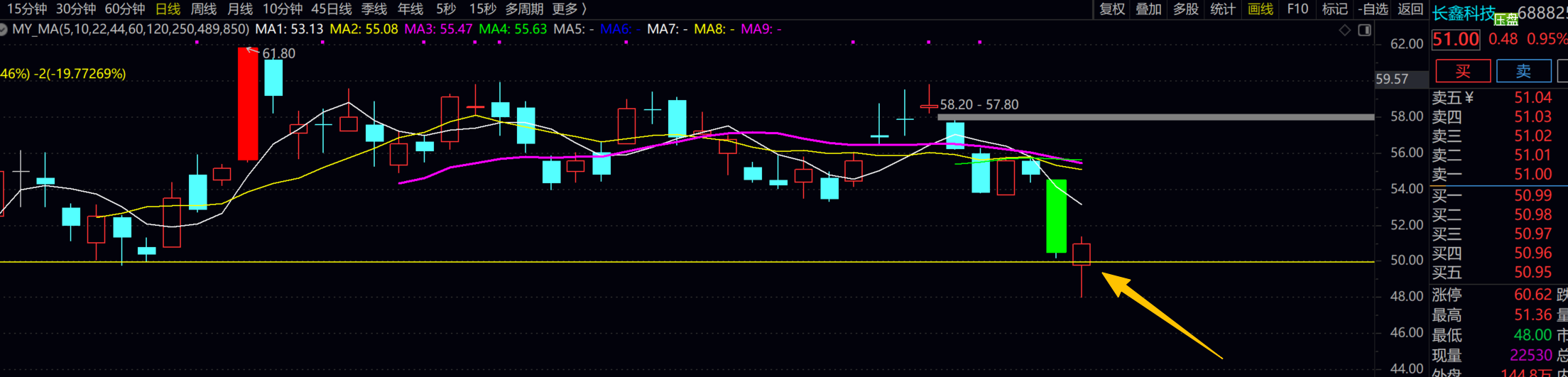Open the 复权 adjustment menu
Image resolution: width=1568 pixels, height=377 pixels.
click(x=1112, y=9)
